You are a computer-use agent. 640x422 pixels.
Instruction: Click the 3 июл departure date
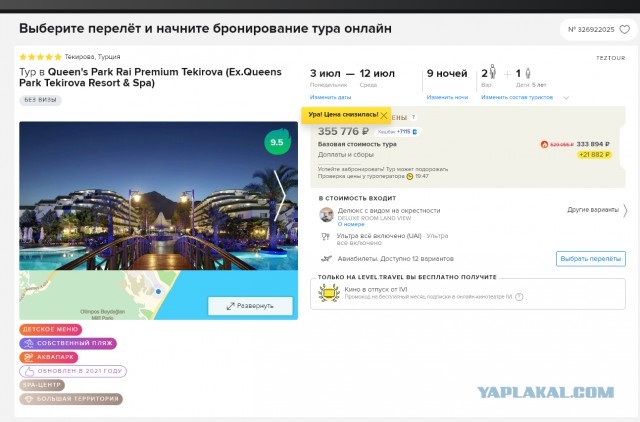pyautogui.click(x=325, y=73)
